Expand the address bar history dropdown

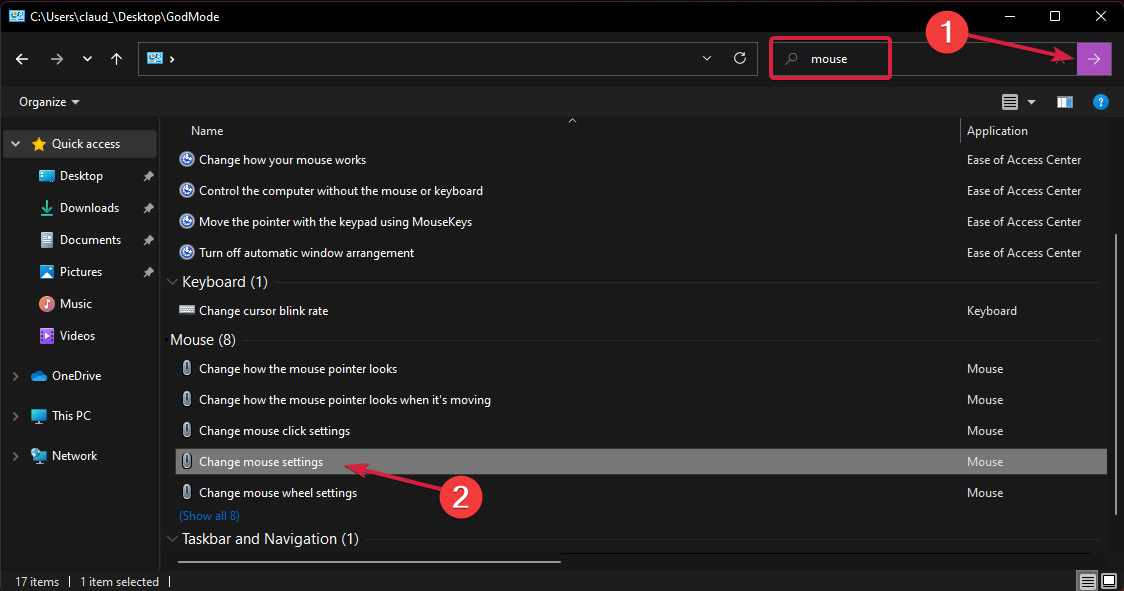(707, 58)
